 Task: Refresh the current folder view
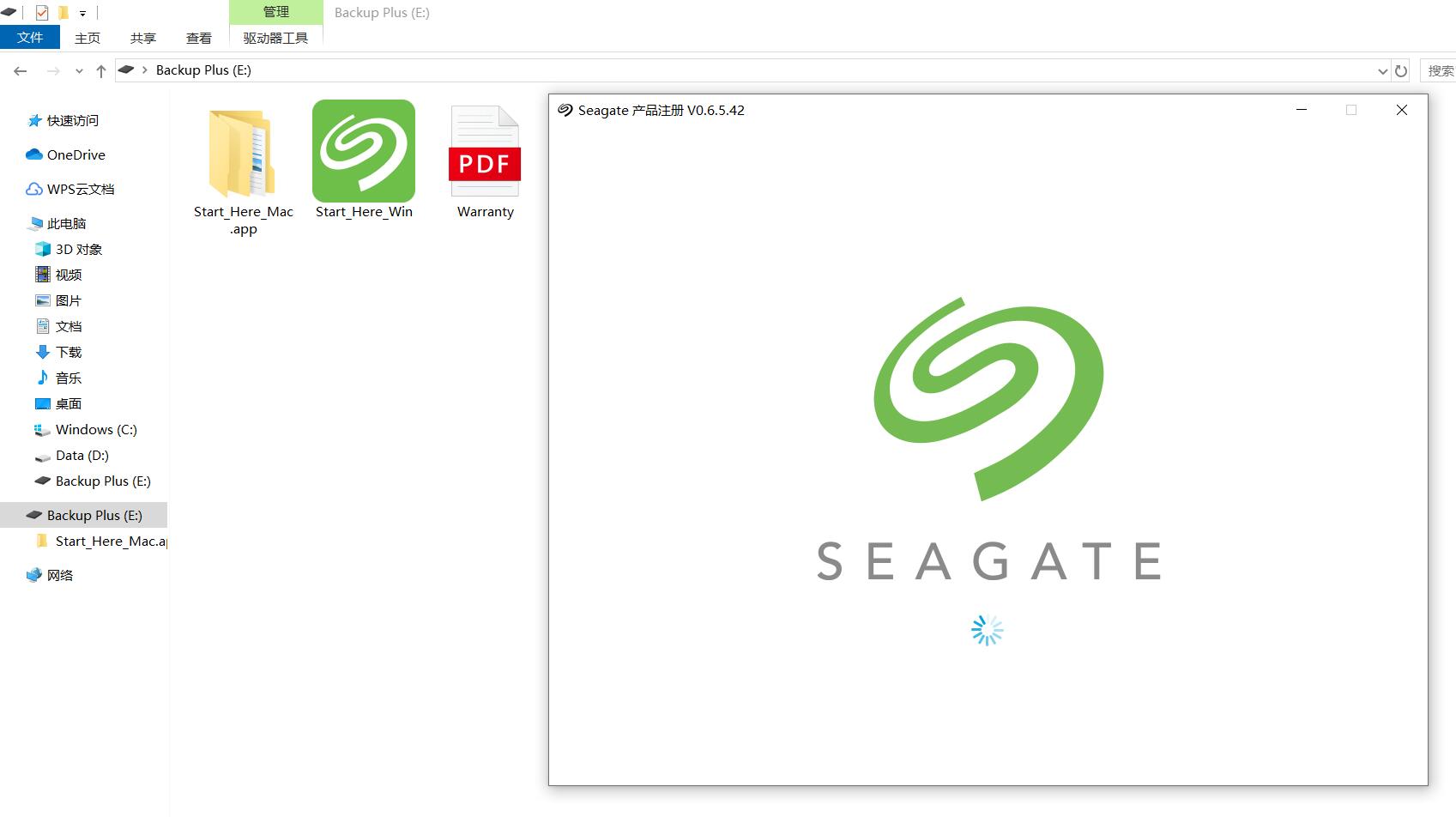tap(1401, 71)
